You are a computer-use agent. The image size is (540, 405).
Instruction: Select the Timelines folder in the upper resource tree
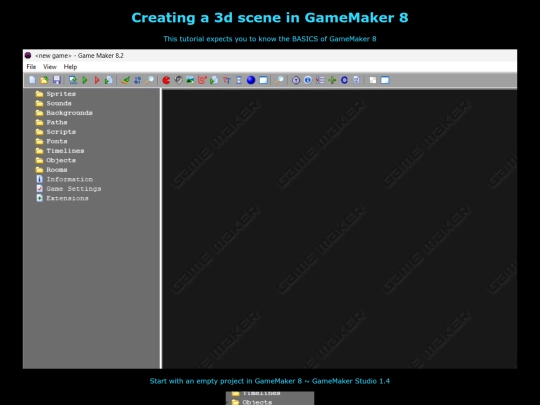tap(65, 151)
